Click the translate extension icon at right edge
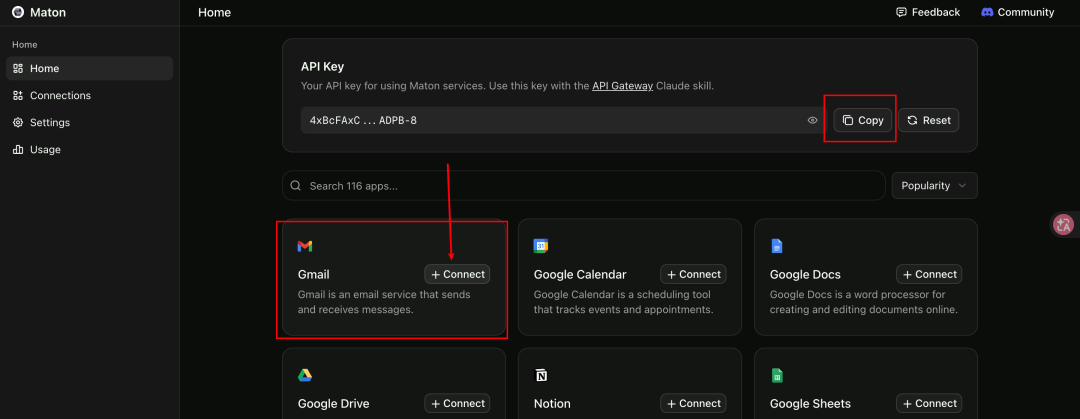This screenshot has height=419, width=1080. pos(1064,225)
